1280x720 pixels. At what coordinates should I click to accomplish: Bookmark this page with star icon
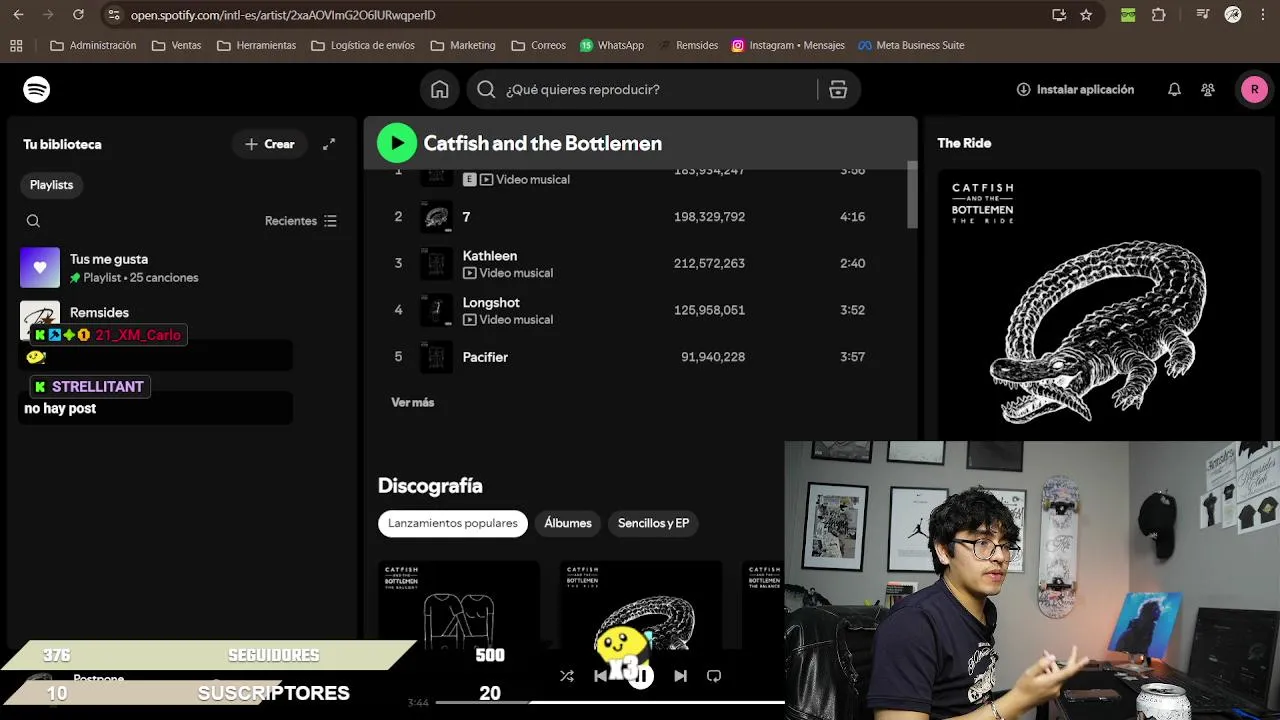tap(1086, 15)
